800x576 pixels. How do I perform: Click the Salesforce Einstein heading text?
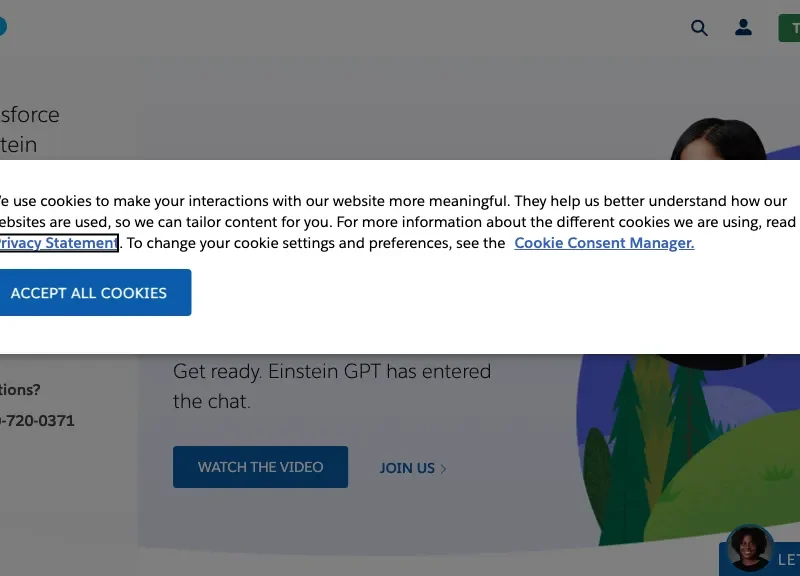coord(30,130)
